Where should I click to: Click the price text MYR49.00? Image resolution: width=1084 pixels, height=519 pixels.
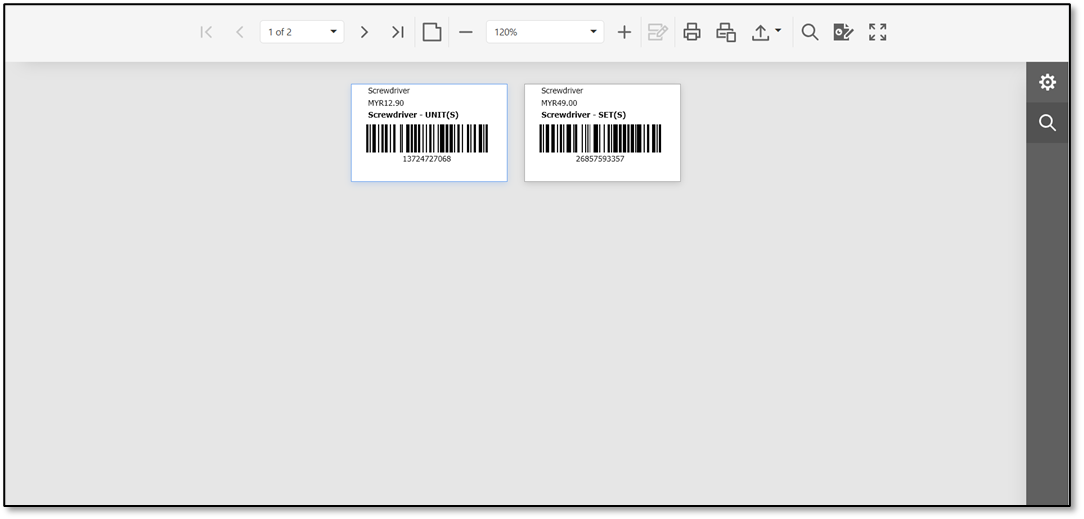559,103
